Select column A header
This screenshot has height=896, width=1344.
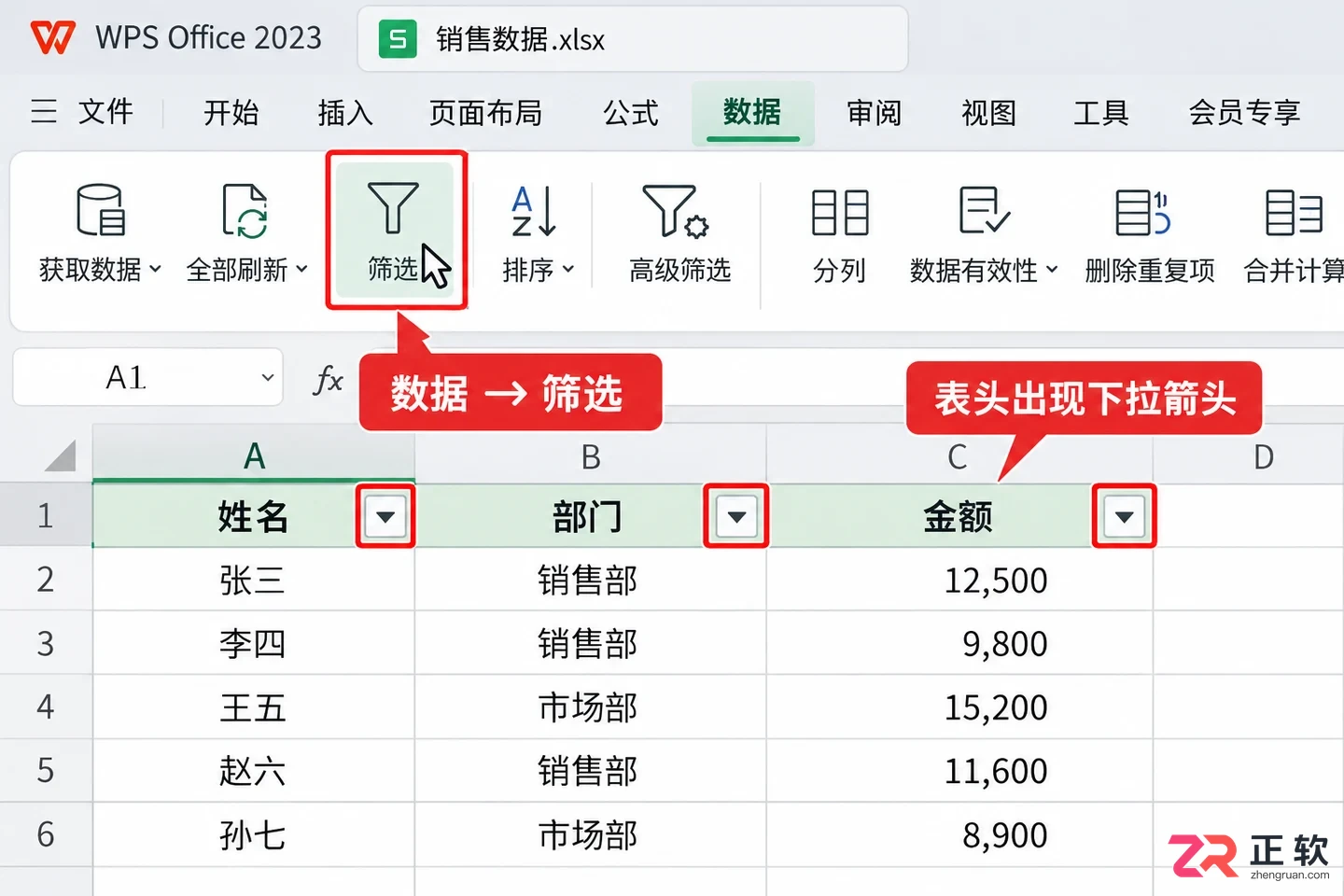tap(254, 456)
